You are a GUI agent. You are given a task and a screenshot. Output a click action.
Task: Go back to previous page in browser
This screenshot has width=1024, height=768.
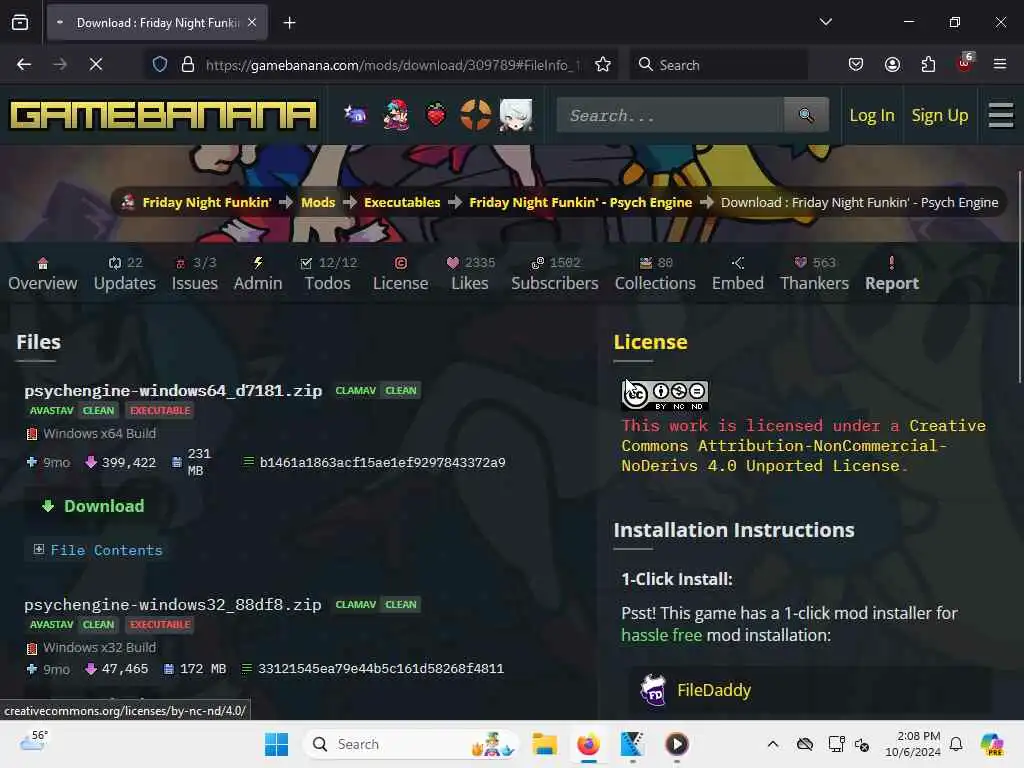[x=24, y=64]
